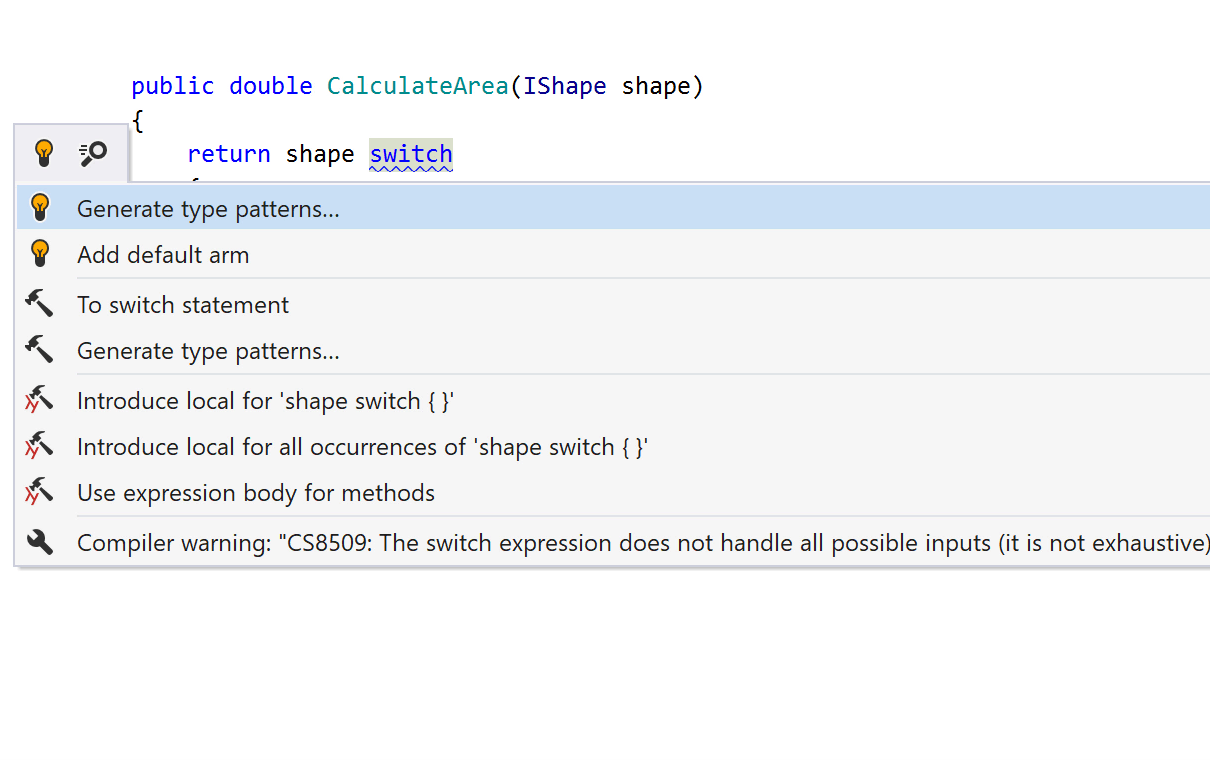Click the hammer icon beside second Generate type patterns

click(x=40, y=350)
